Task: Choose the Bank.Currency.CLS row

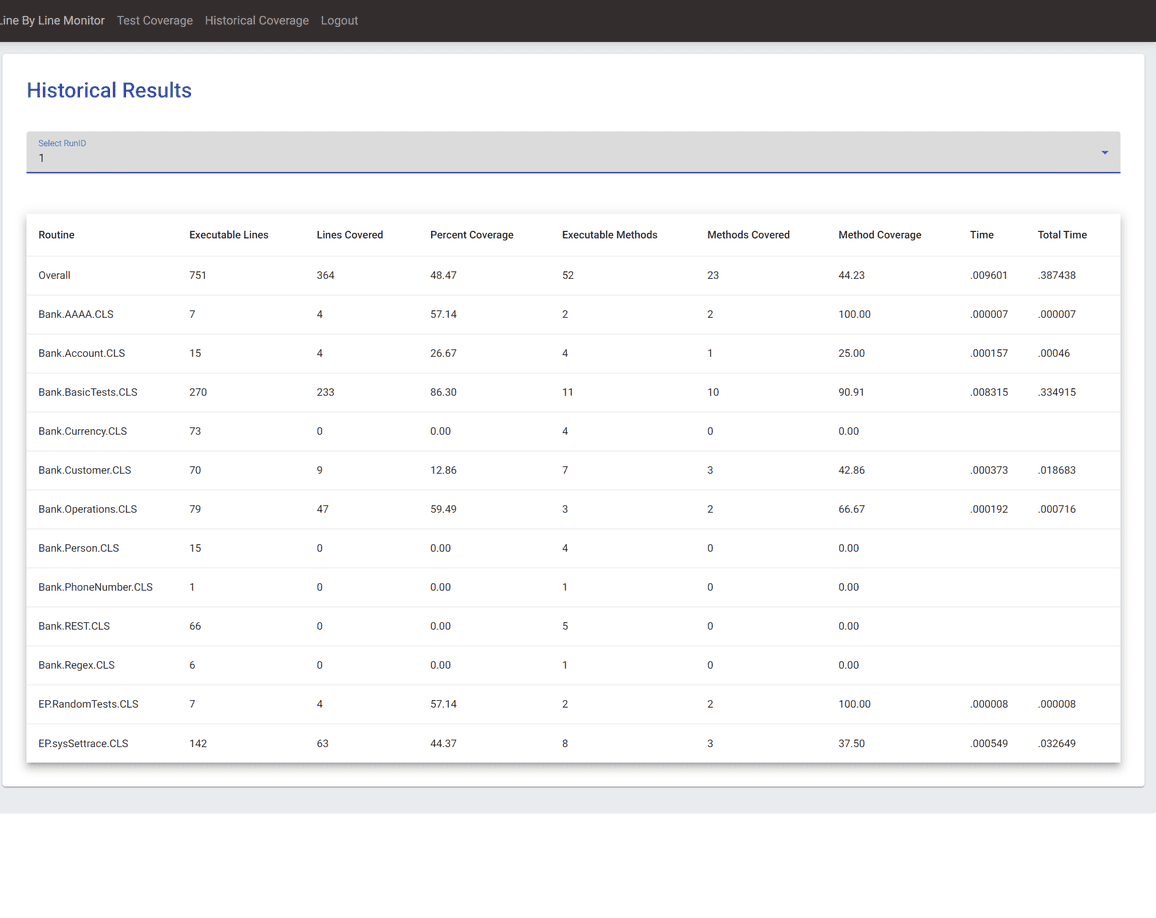Action: click(82, 431)
